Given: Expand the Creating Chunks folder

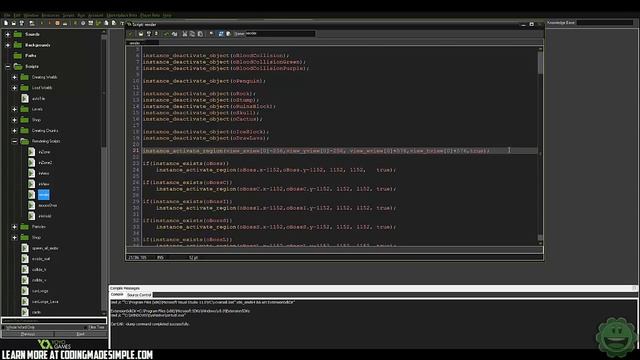Looking at the screenshot, I should [15, 130].
